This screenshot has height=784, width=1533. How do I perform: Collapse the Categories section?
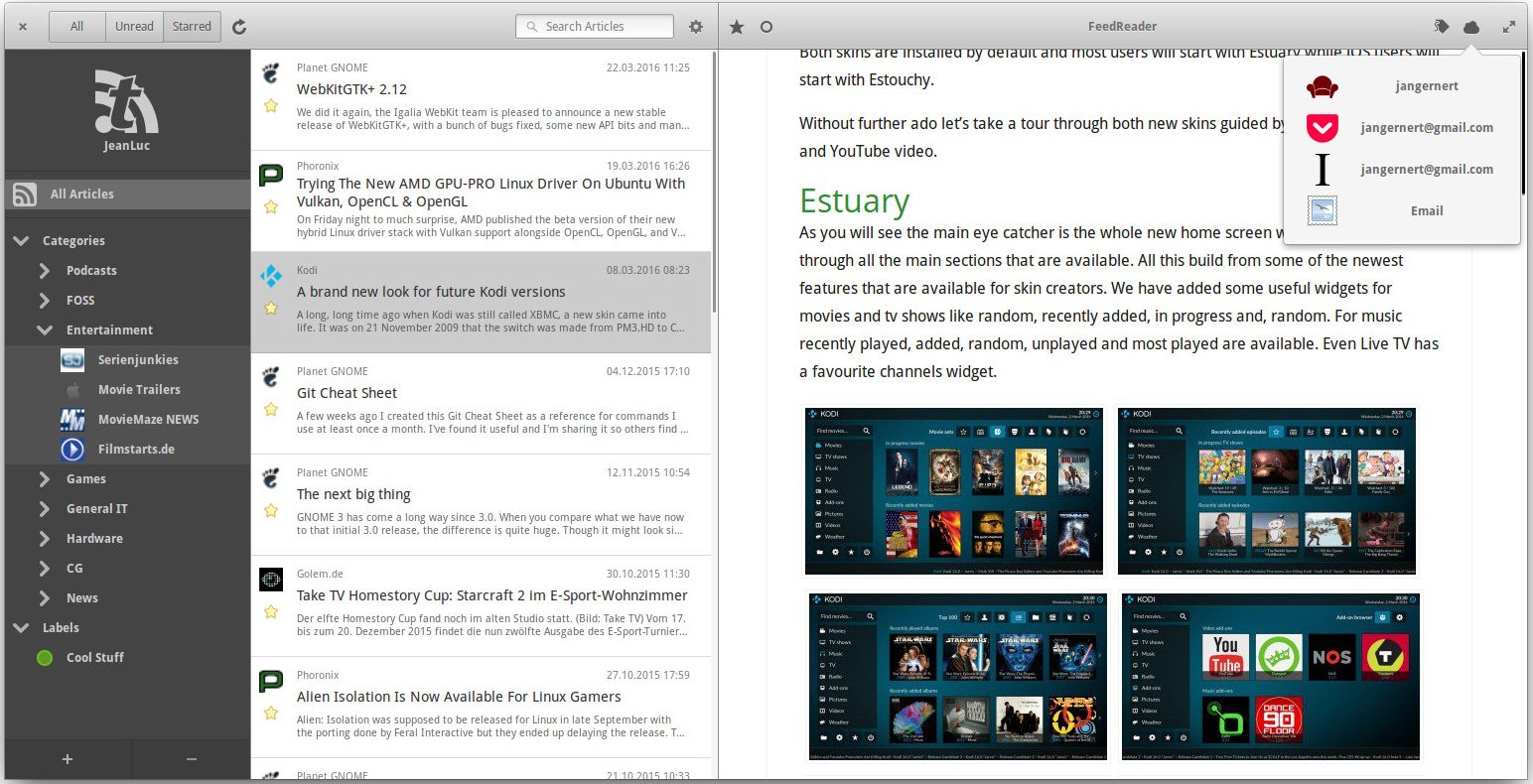tap(22, 240)
